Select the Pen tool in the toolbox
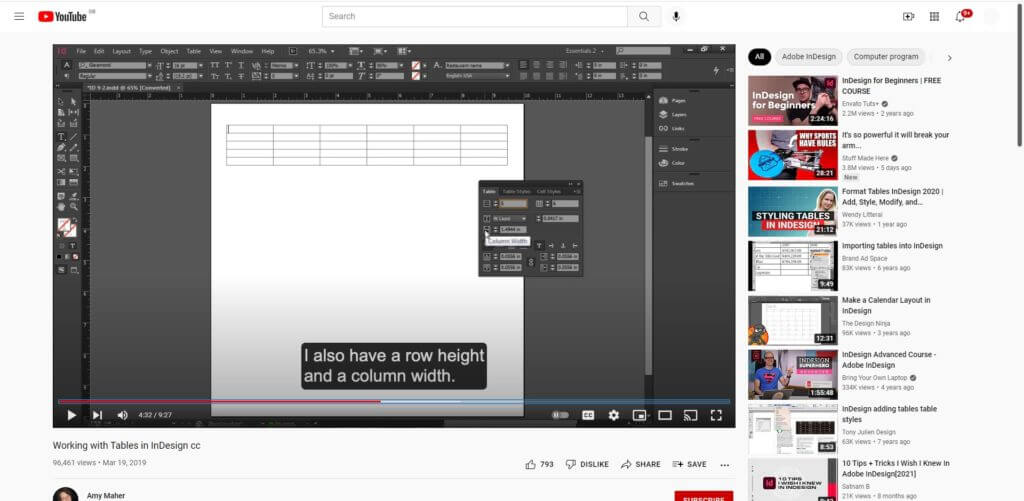This screenshot has width=1024, height=501. pos(61,147)
